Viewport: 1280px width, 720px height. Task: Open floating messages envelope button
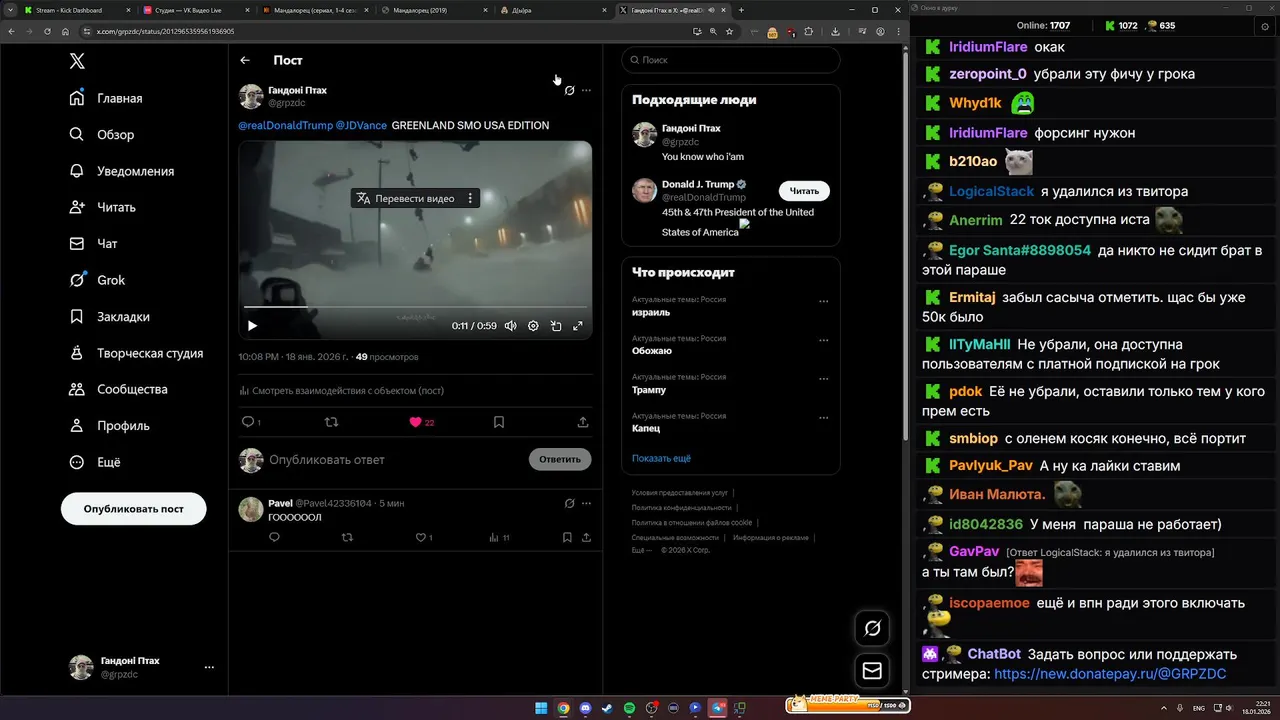pos(872,671)
